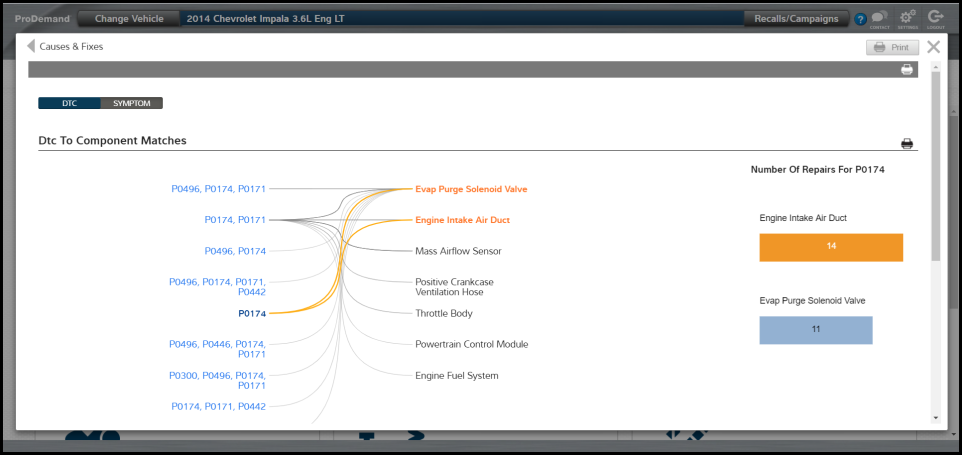Screen dimensions: 962x455
Task: Select Mass Airflow Sensor component
Action: tap(458, 251)
